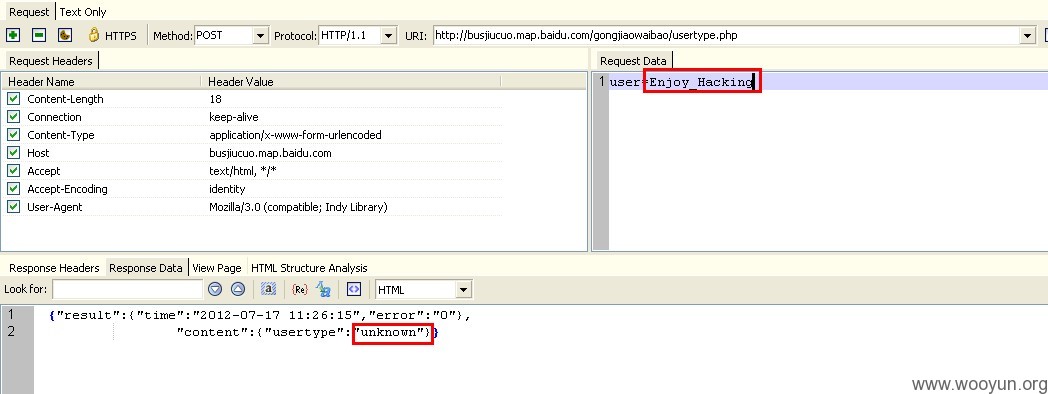1048x394 pixels.
Task: Uncheck the Content-Length header checkbox
Action: (x=13, y=99)
